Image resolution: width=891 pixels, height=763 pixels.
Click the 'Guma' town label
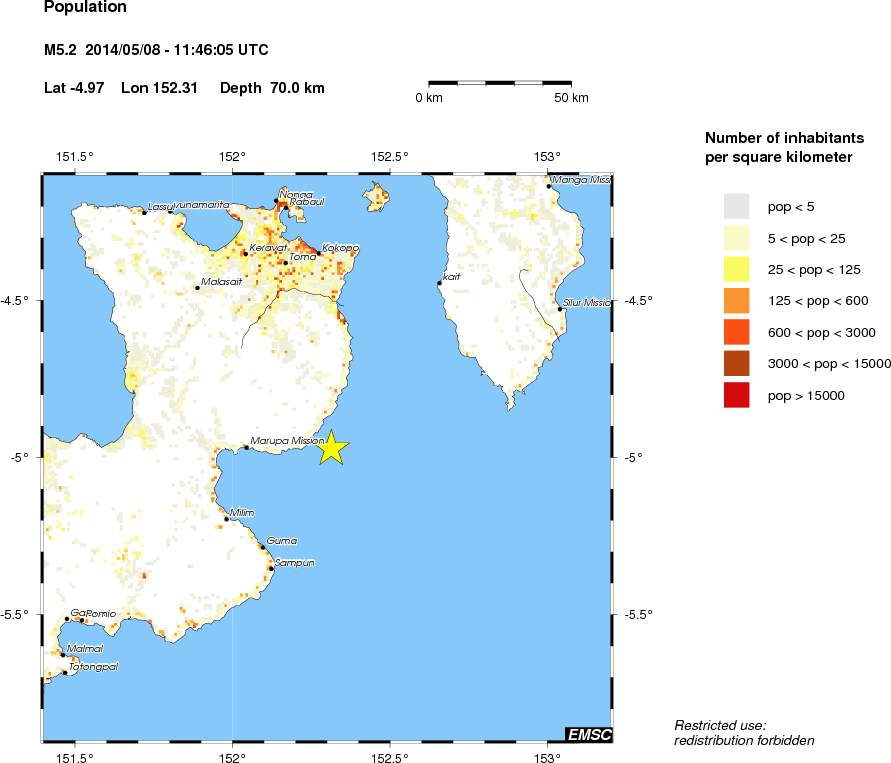click(x=281, y=540)
